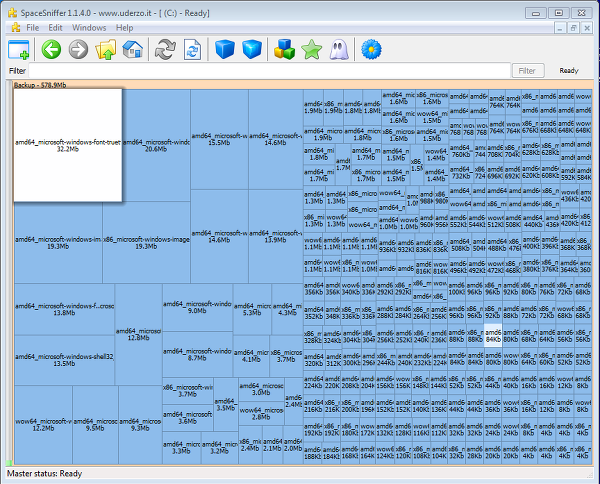Click the second light blue cube icon

click(252, 49)
